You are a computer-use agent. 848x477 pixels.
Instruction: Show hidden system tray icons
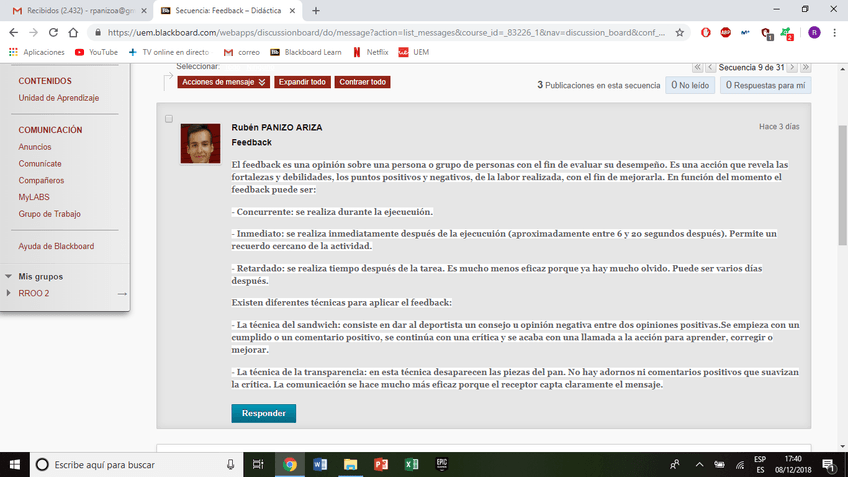point(699,465)
